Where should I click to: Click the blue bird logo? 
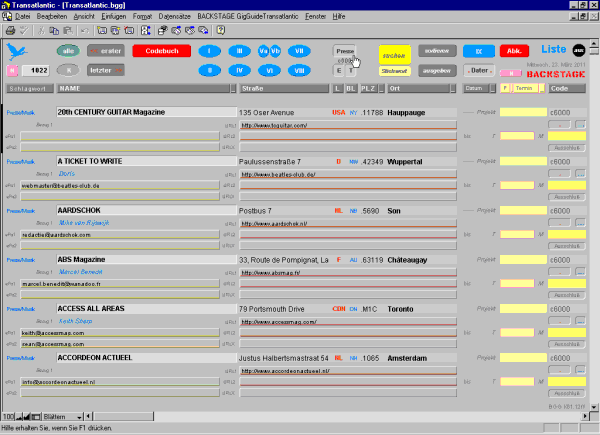[x=17, y=51]
